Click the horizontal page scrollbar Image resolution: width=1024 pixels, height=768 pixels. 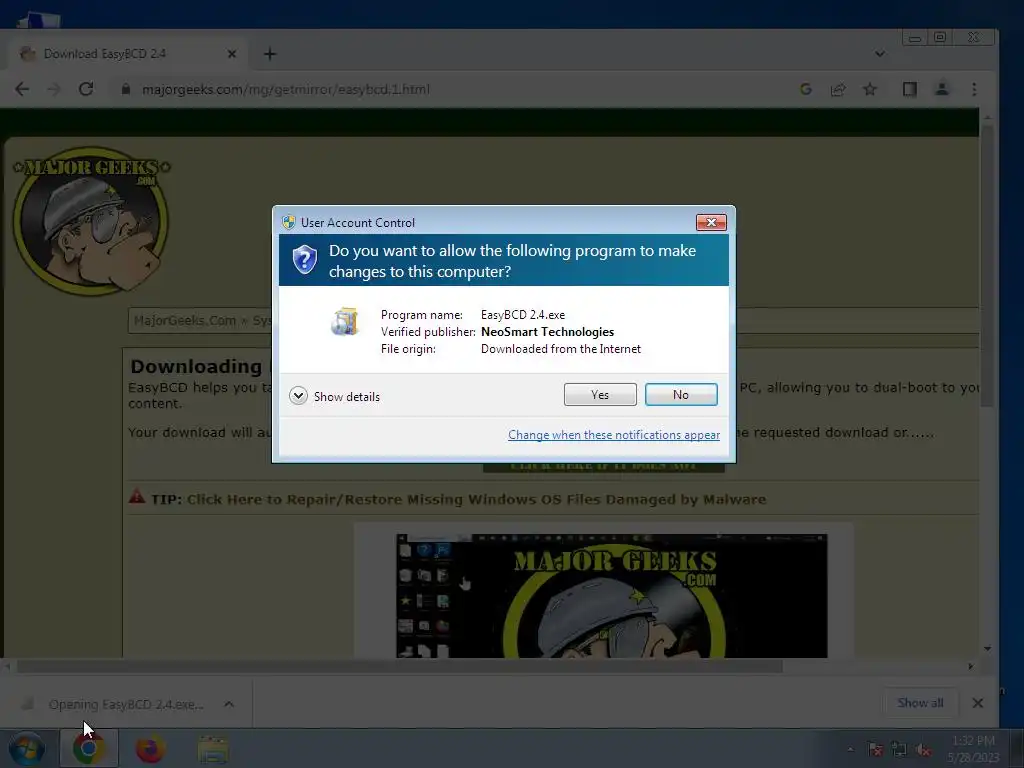tap(400, 667)
